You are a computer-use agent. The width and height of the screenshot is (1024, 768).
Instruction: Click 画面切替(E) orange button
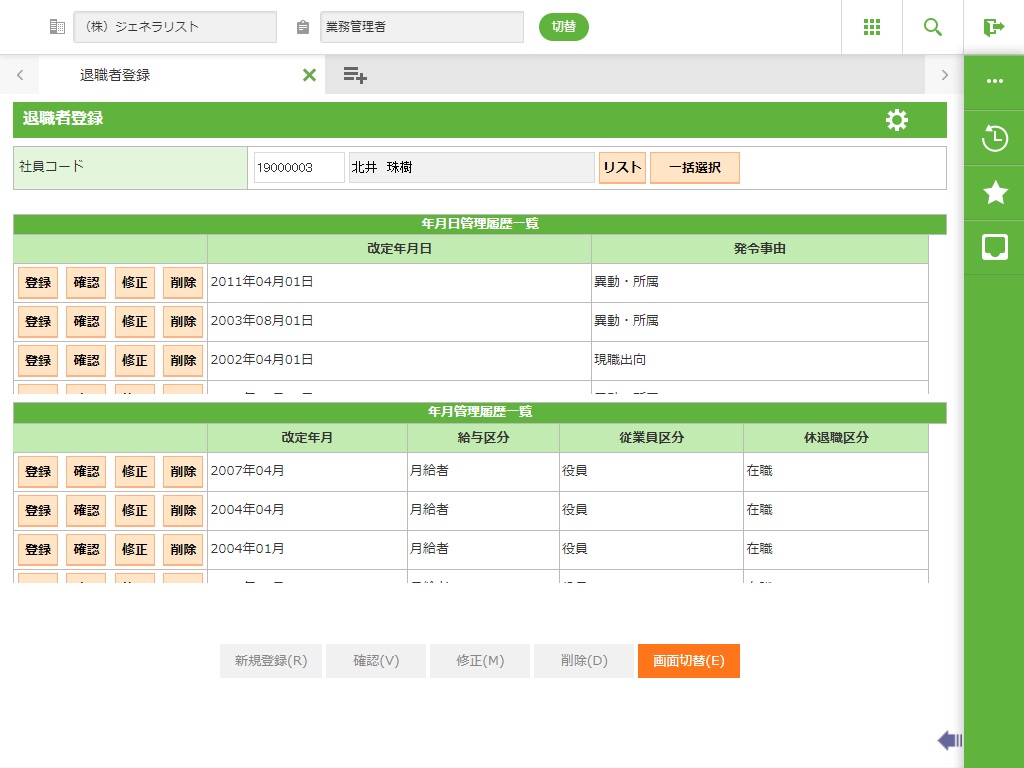689,661
